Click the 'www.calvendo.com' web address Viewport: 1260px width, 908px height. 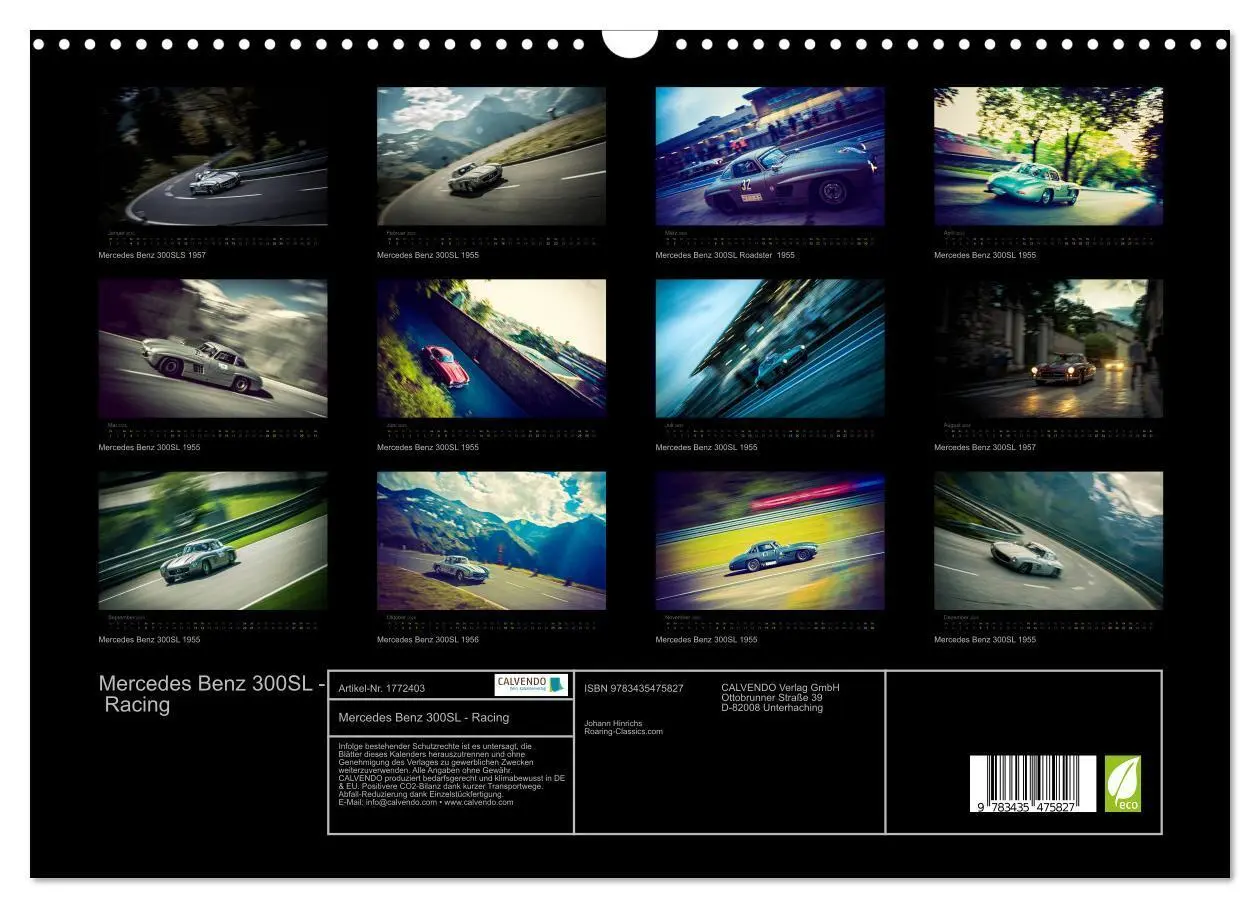[x=479, y=802]
